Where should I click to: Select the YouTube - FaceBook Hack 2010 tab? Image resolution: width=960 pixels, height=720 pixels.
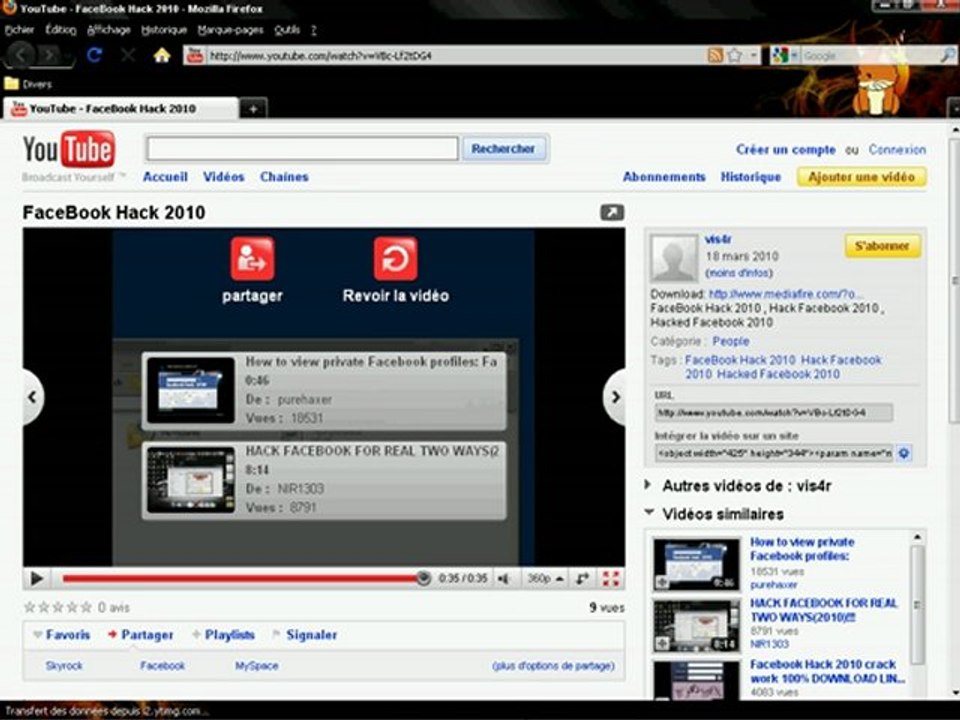click(121, 108)
